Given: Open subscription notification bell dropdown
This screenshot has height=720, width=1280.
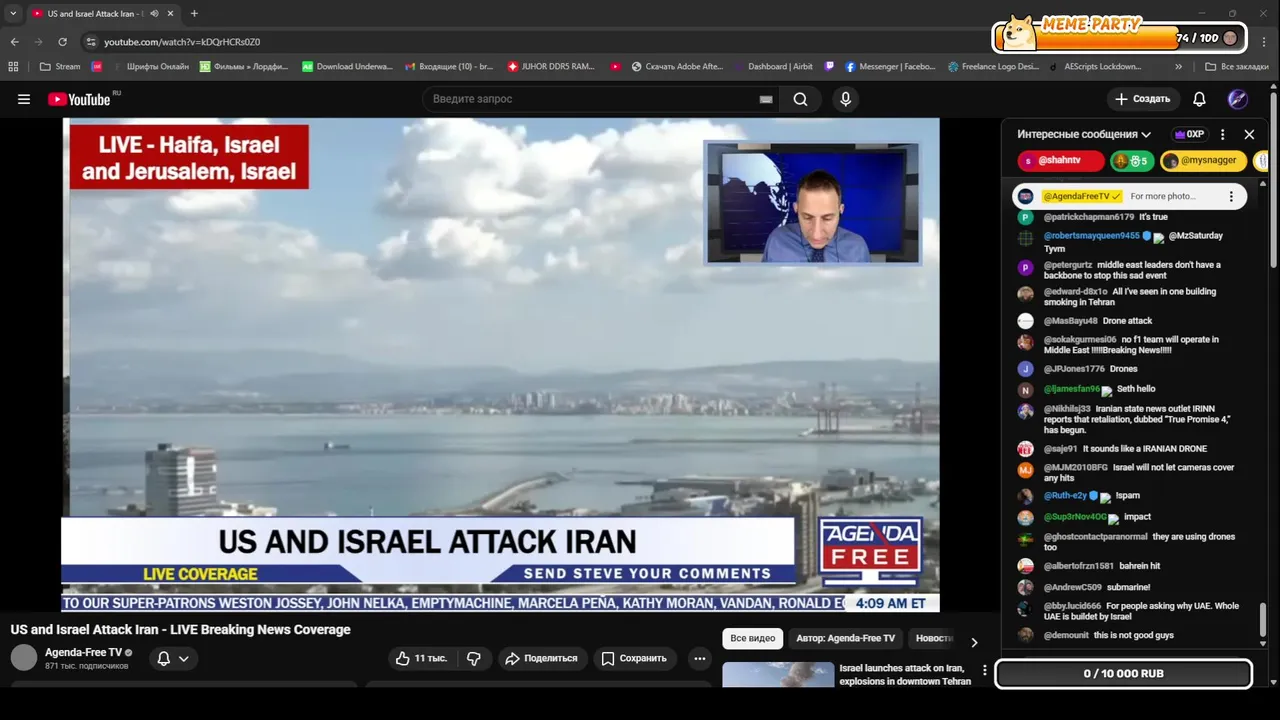Looking at the screenshot, I should (173, 658).
